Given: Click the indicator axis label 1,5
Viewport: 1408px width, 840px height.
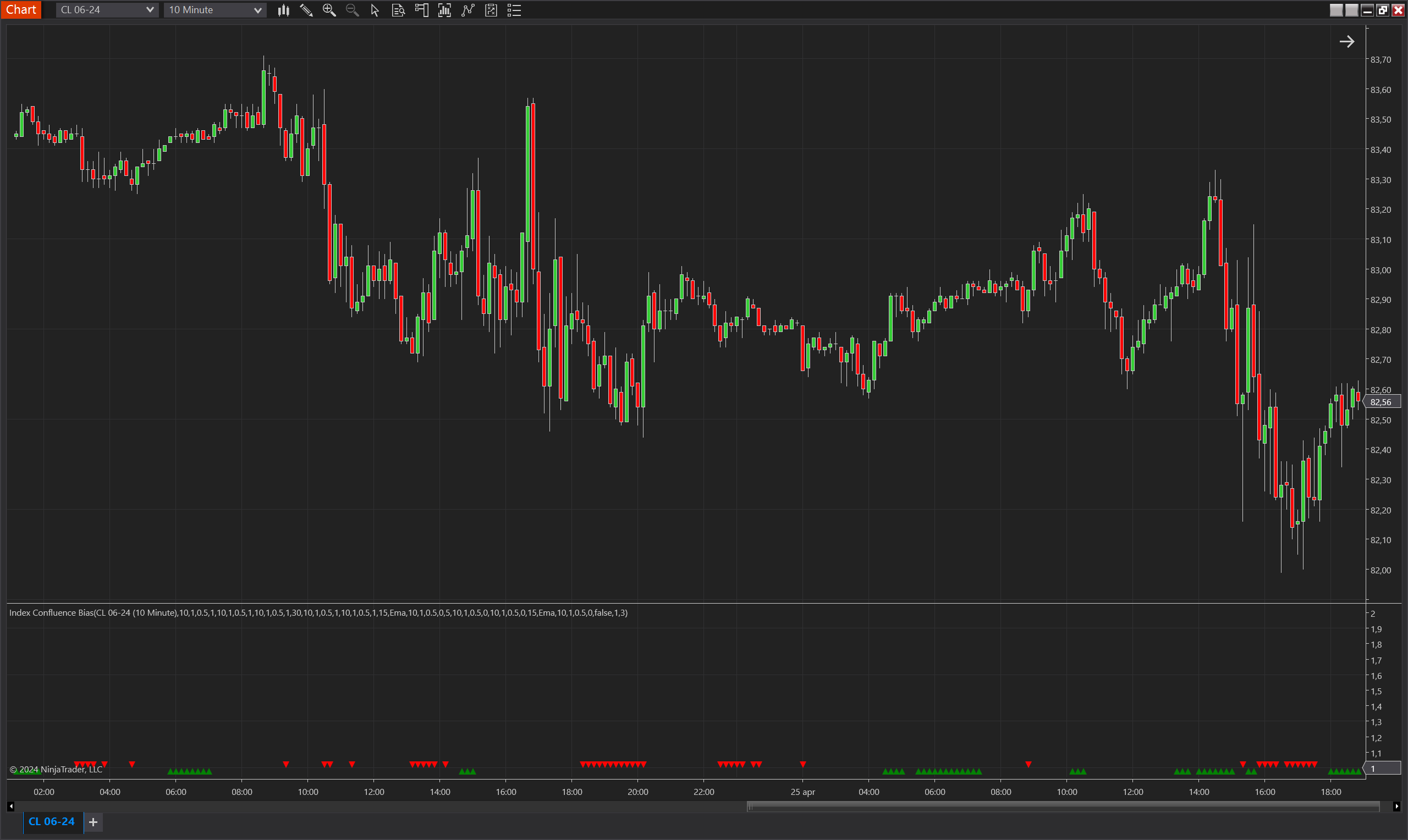Looking at the screenshot, I should coord(1376,691).
